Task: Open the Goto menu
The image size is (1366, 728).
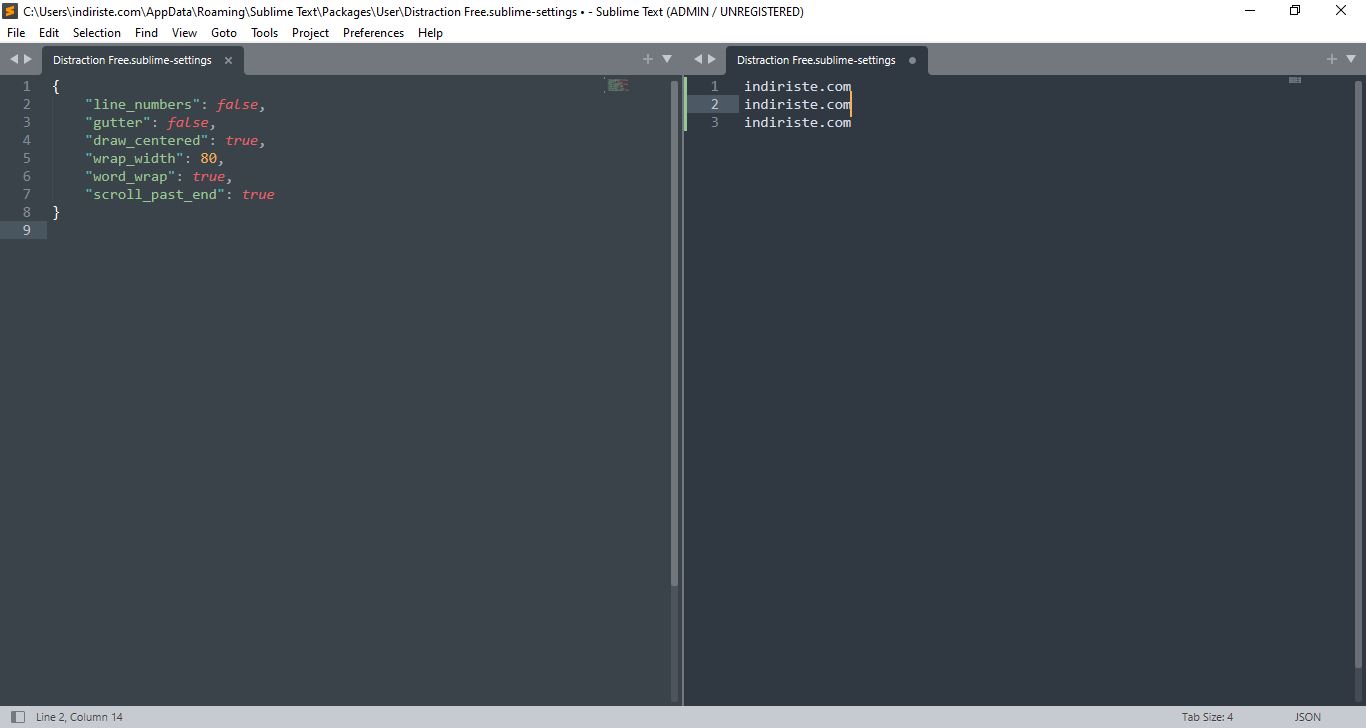Action: [224, 33]
